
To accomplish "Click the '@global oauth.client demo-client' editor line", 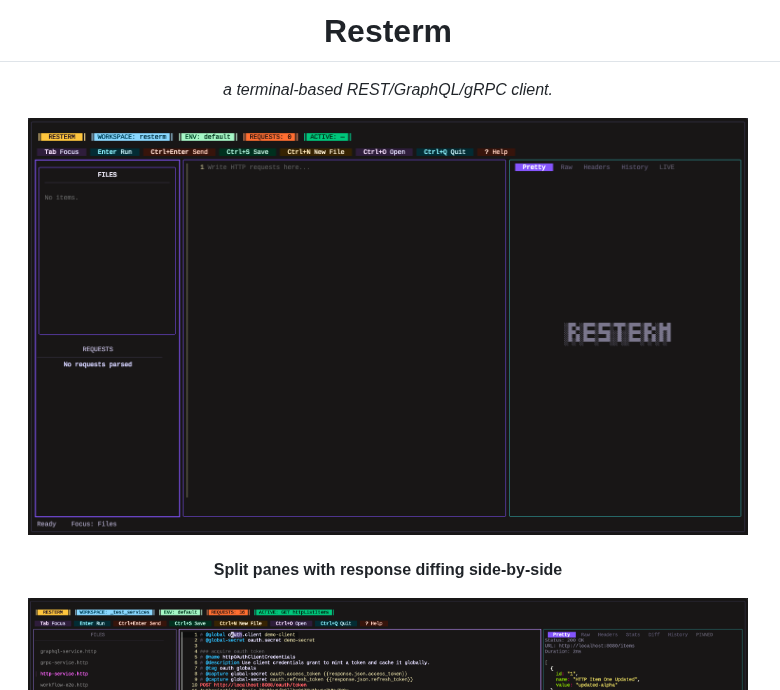I will click(x=250, y=635).
